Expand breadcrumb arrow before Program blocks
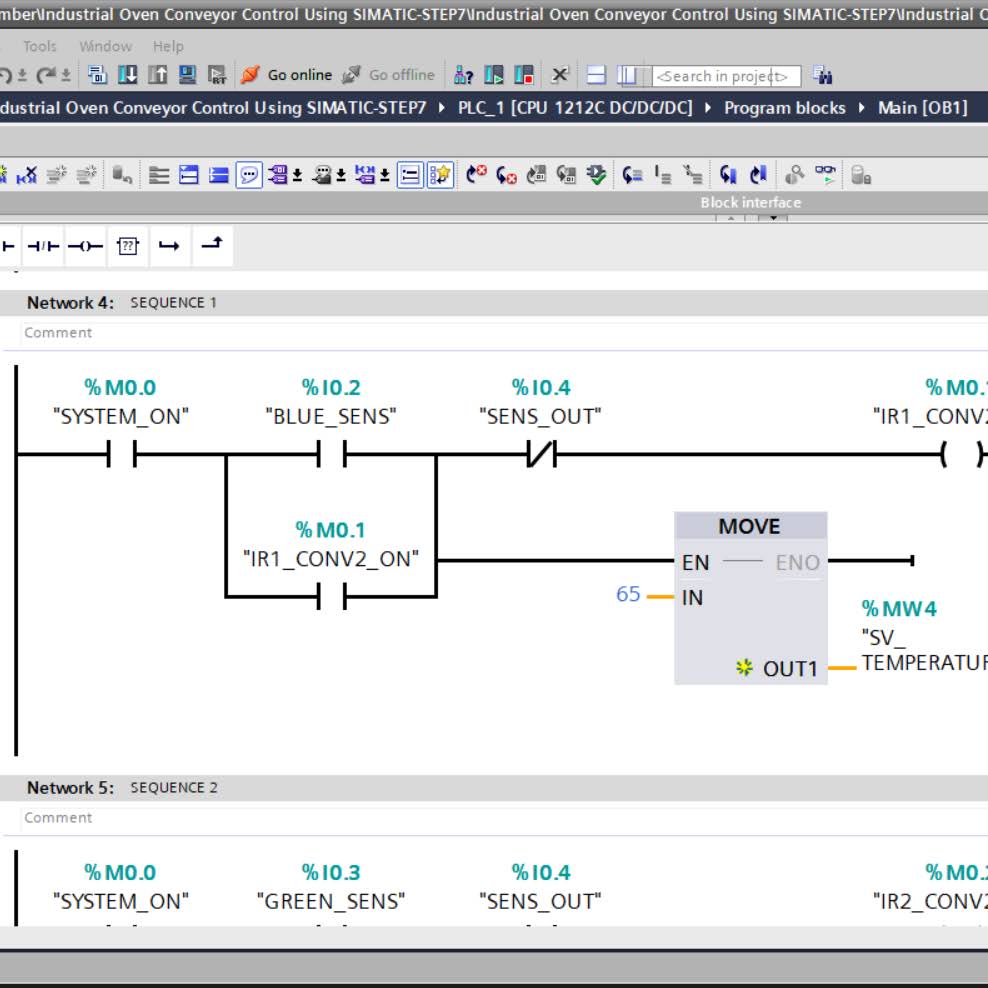 [x=708, y=108]
